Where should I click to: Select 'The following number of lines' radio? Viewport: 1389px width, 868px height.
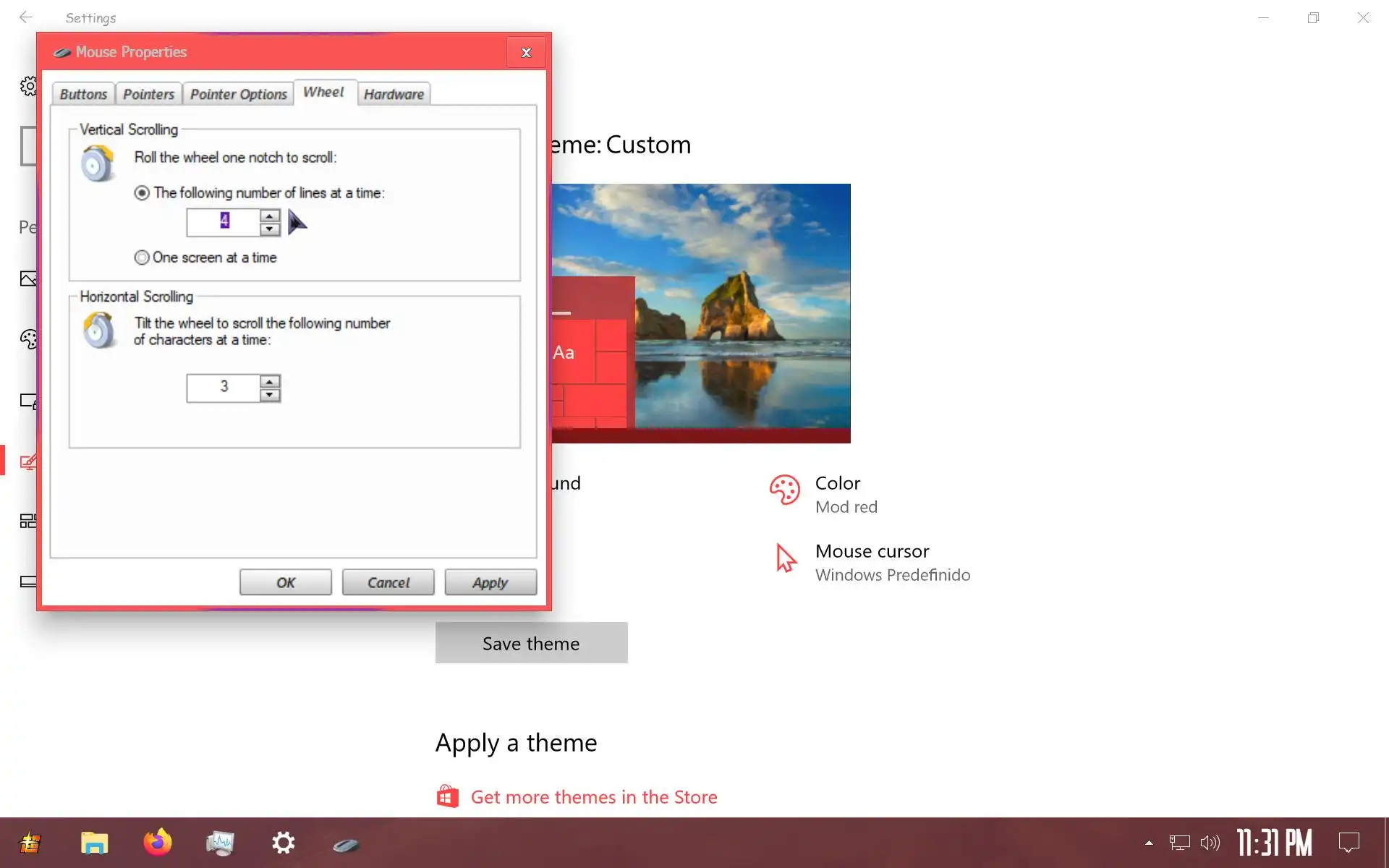(142, 193)
